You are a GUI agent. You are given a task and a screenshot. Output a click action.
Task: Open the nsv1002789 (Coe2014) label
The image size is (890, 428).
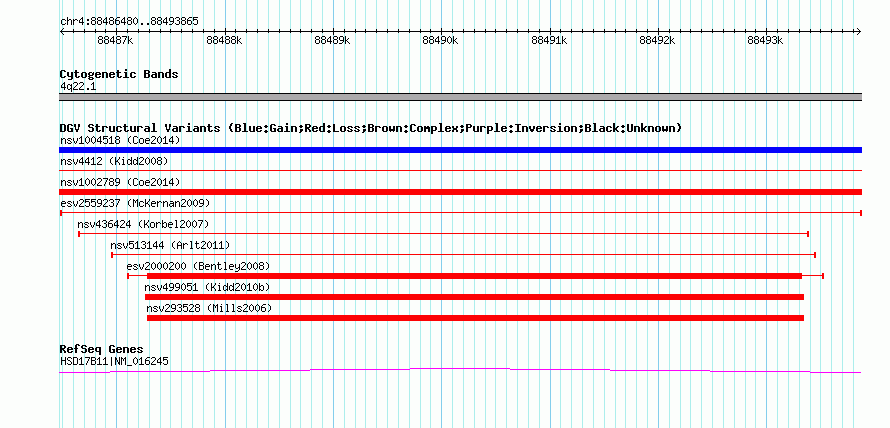(120, 182)
